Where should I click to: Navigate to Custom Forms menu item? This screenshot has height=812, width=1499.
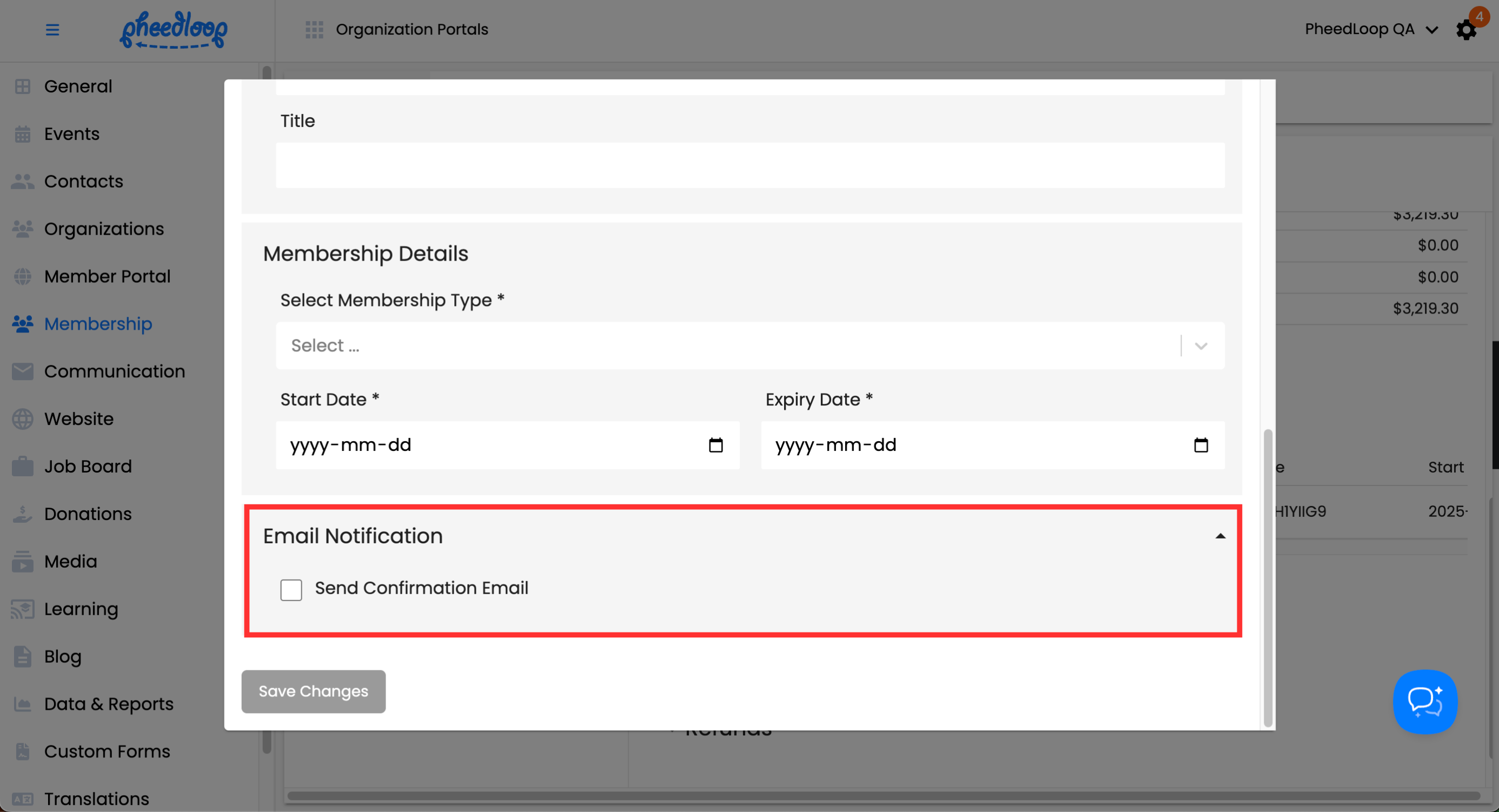[x=107, y=751]
